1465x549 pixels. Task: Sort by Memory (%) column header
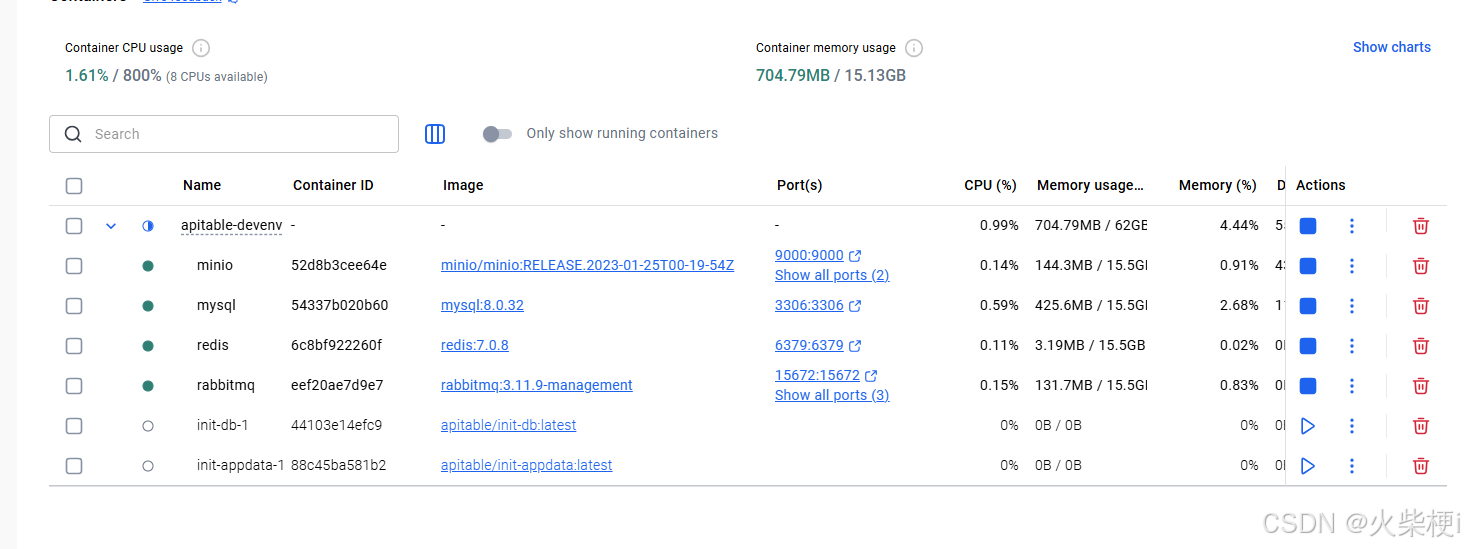1217,185
